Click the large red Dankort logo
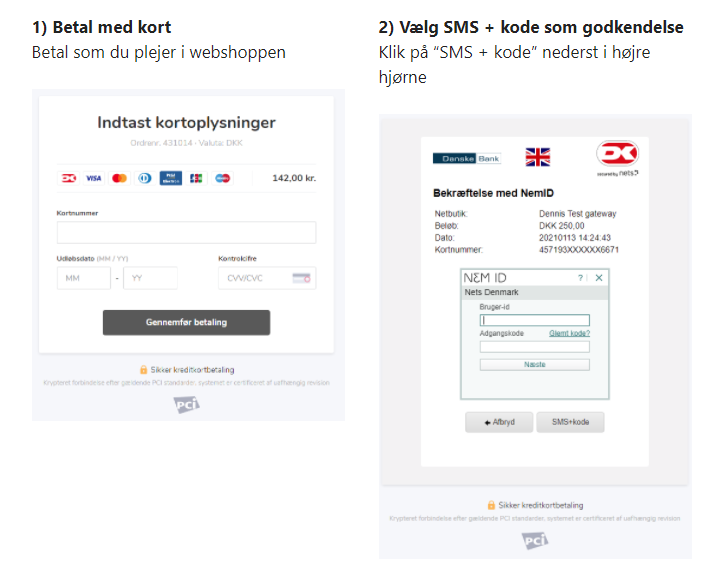This screenshot has width=714, height=584. (x=617, y=153)
